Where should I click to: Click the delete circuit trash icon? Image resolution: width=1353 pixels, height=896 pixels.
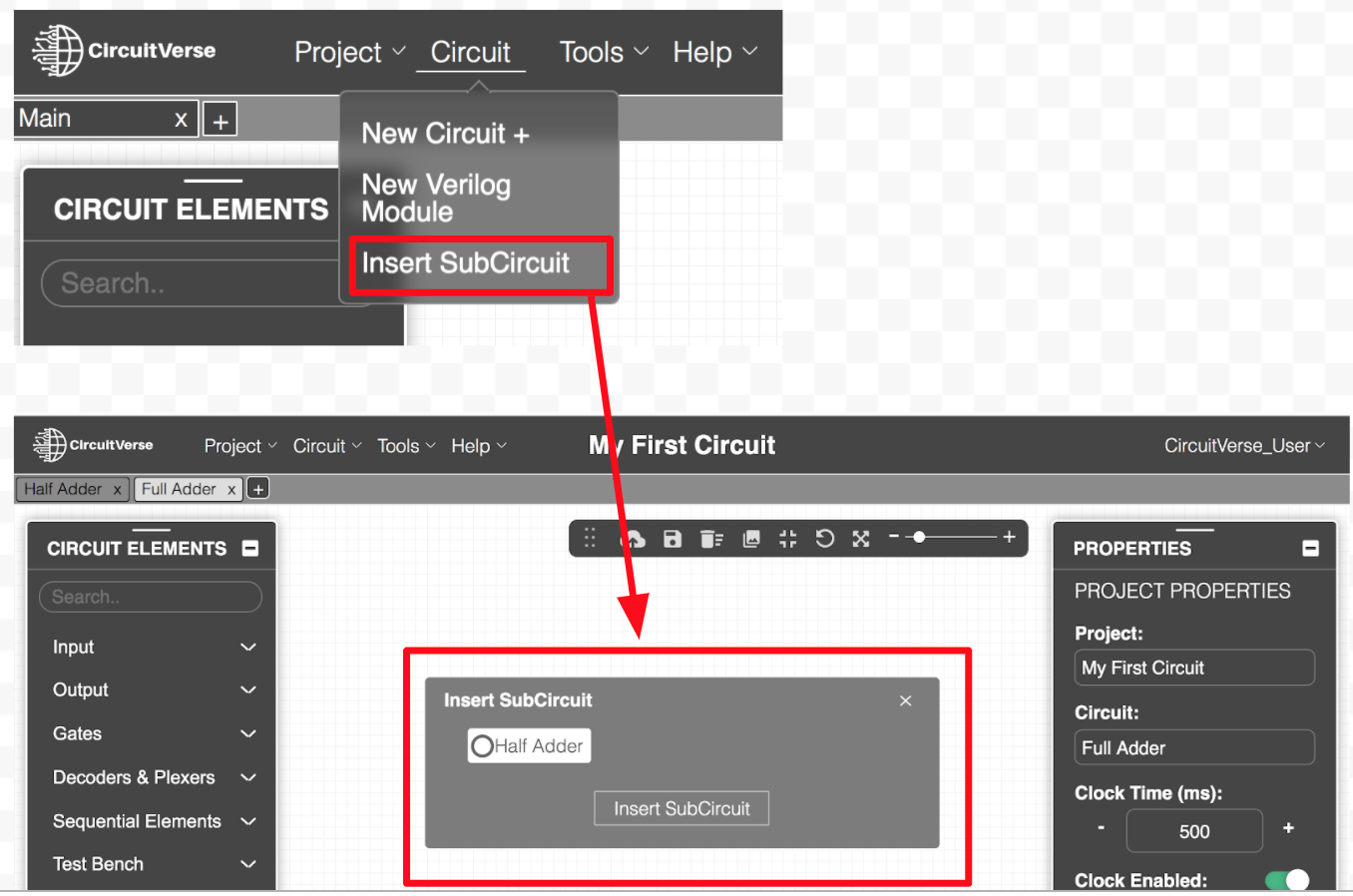[711, 539]
